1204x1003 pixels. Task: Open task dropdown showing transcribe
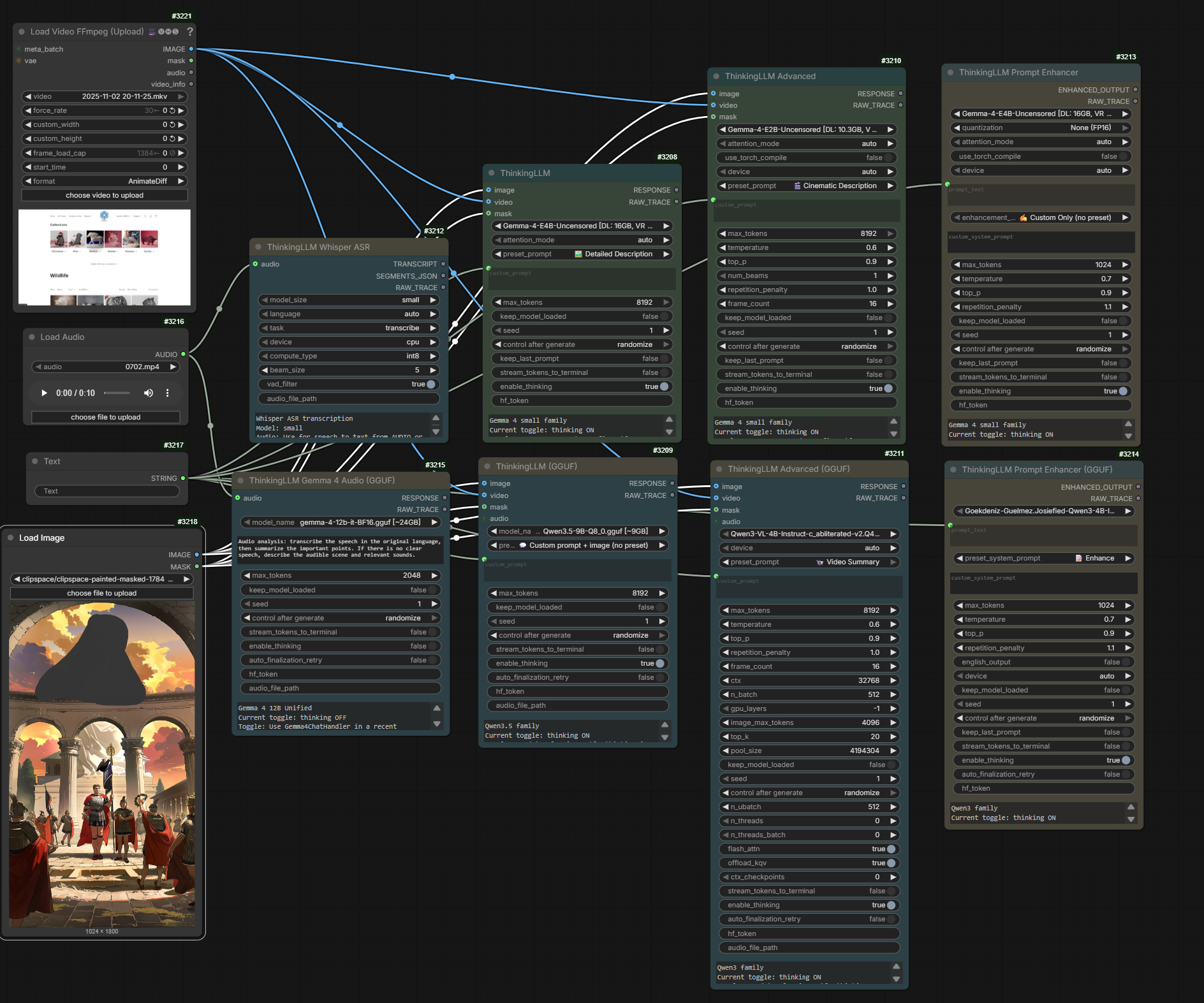click(x=349, y=328)
